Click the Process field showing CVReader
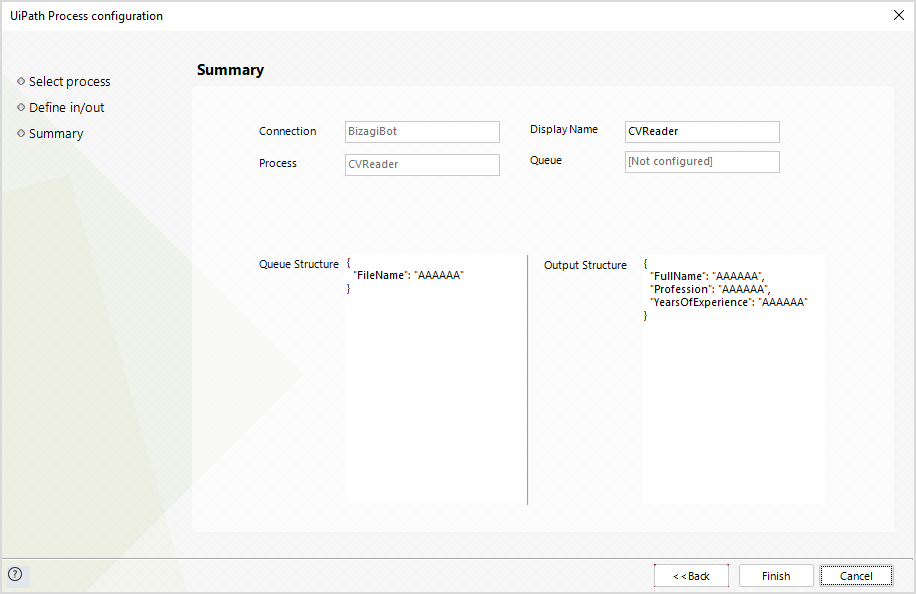Image resolution: width=916 pixels, height=594 pixels. pyautogui.click(x=422, y=165)
